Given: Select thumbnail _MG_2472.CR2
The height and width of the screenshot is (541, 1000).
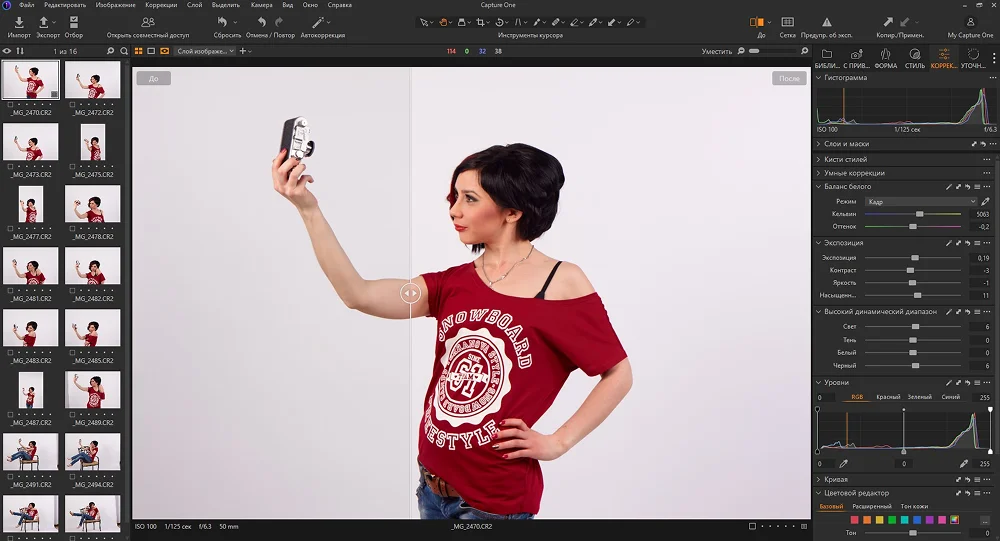Looking at the screenshot, I should (x=92, y=80).
